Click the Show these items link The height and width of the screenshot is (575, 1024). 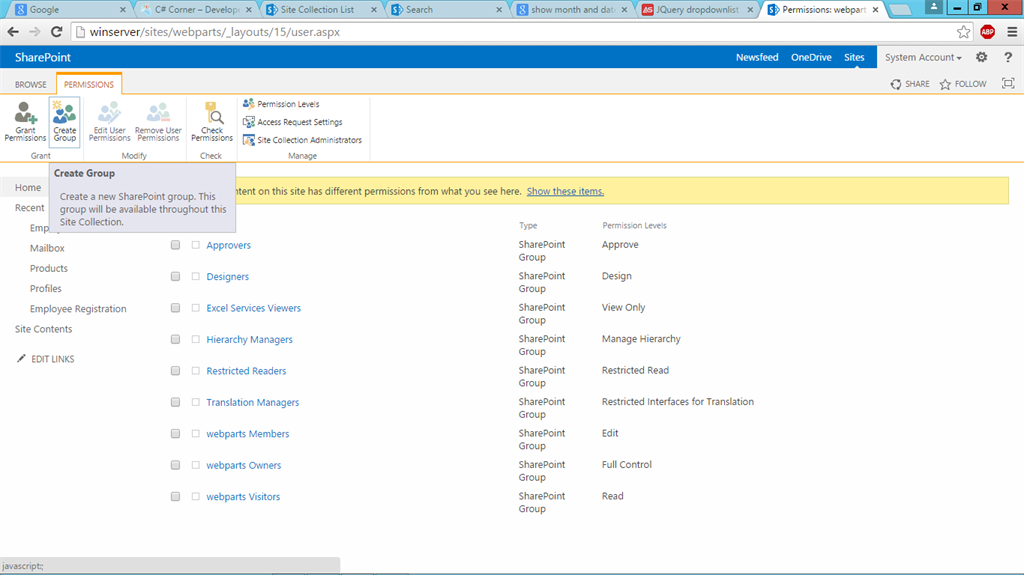coord(565,191)
